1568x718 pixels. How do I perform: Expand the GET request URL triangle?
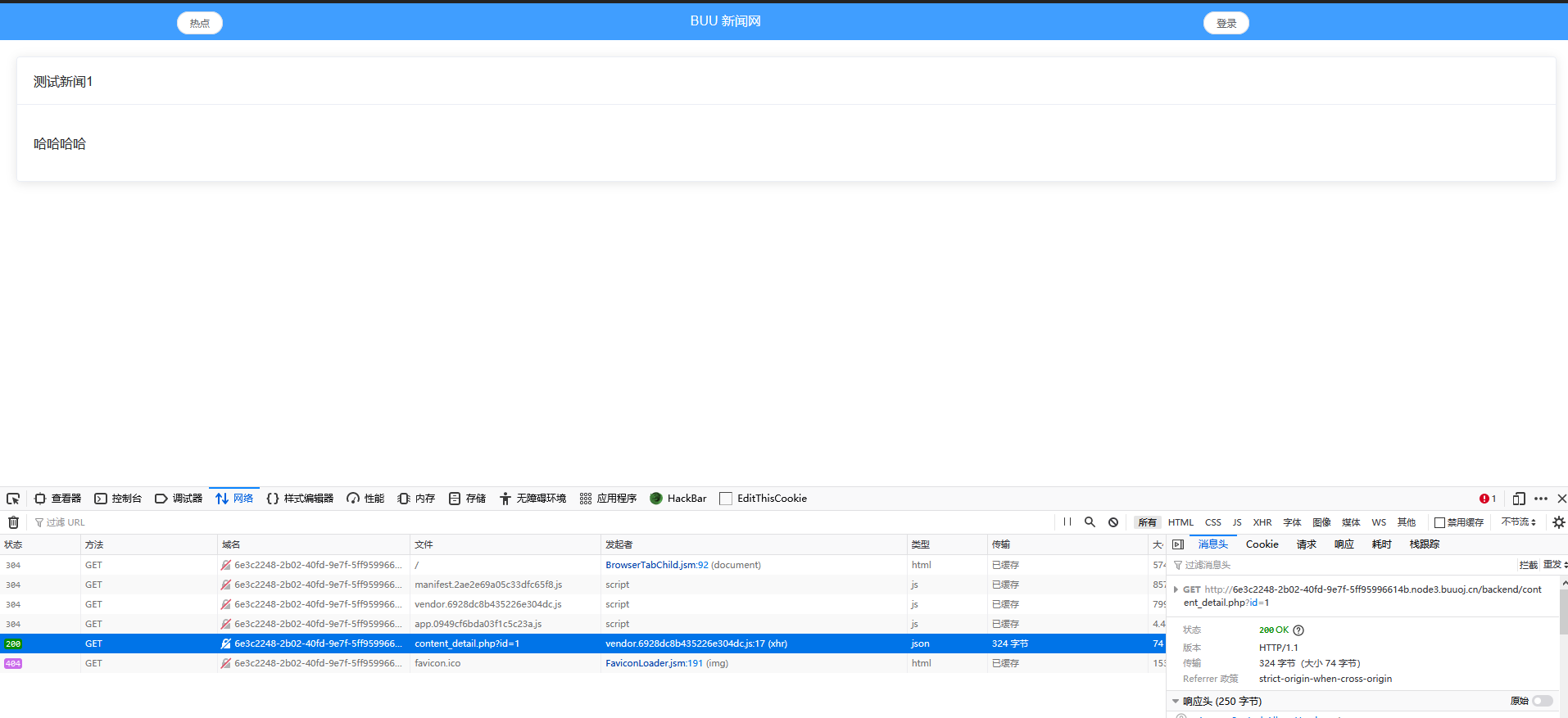1176,589
